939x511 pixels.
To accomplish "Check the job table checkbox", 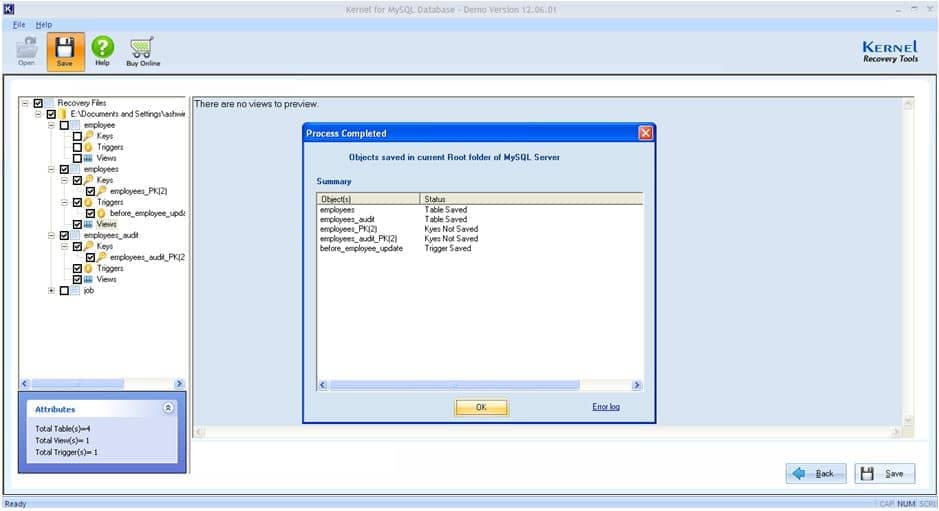I will pyautogui.click(x=64, y=291).
